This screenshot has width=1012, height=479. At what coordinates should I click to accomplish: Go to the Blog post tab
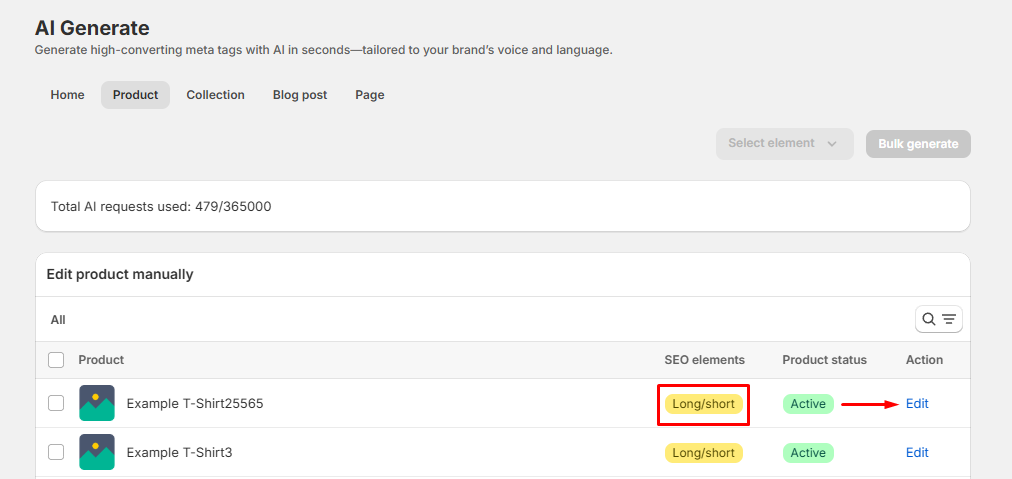point(300,95)
